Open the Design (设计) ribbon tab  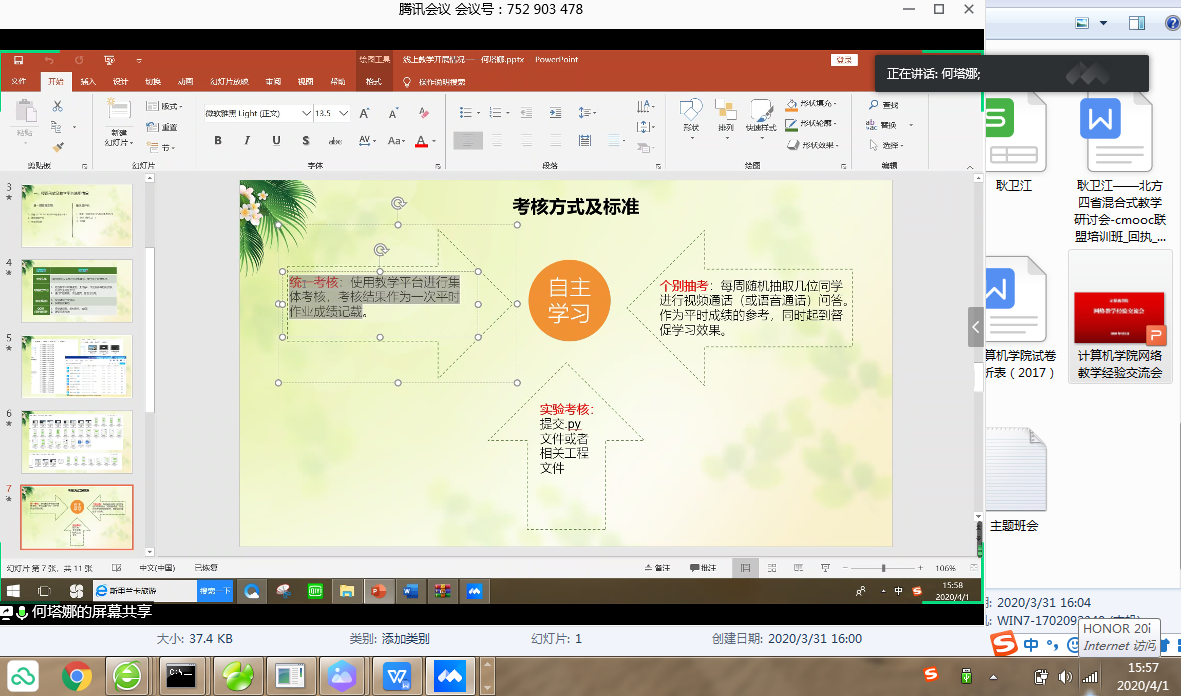tap(120, 82)
